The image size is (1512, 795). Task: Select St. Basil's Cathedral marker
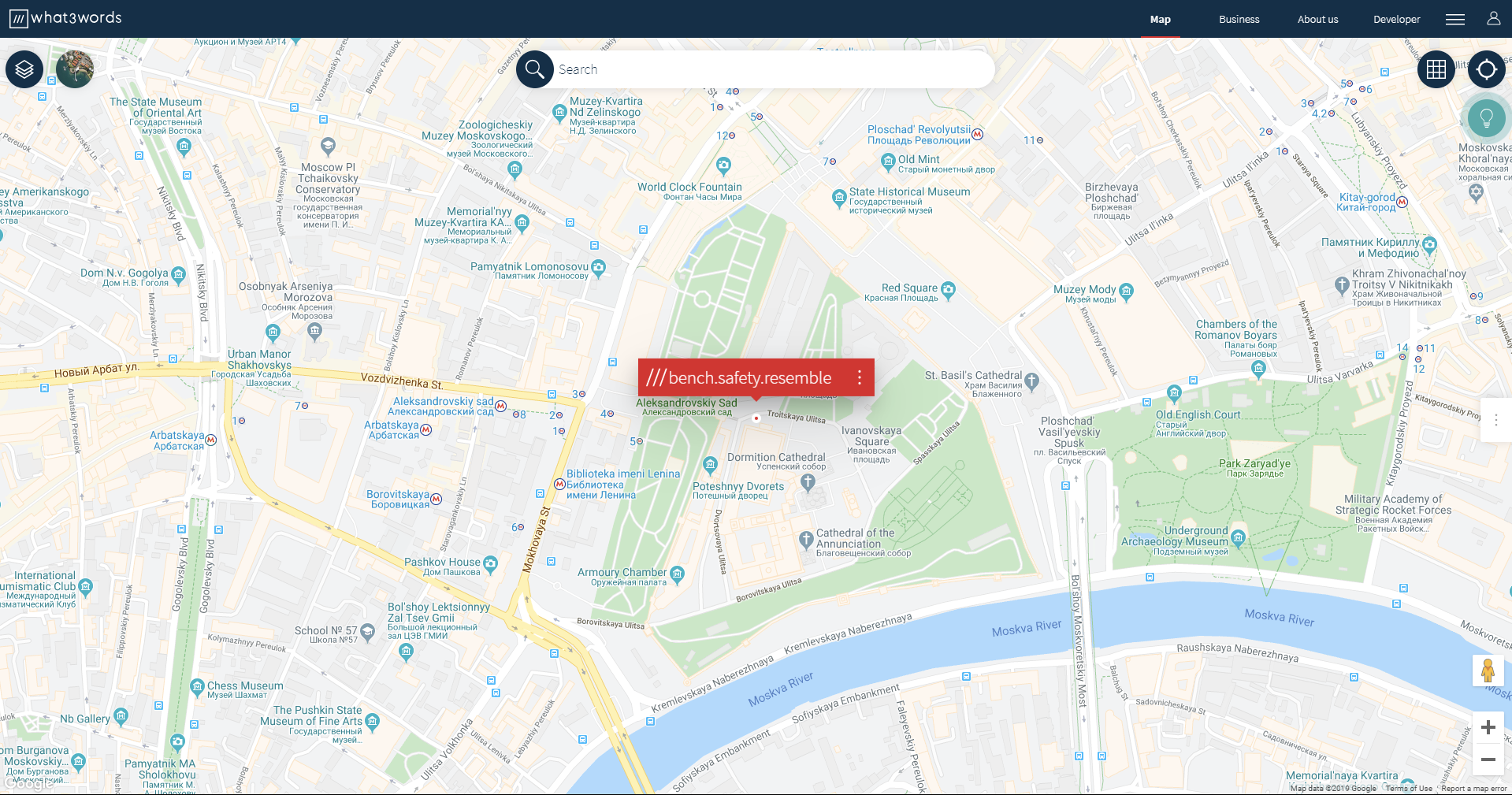[1031, 381]
